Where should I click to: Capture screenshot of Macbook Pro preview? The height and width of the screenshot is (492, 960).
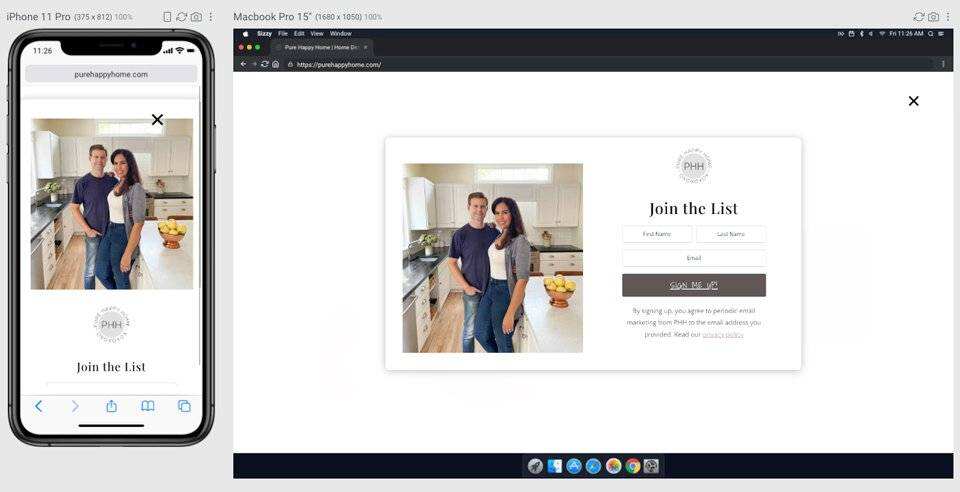click(x=933, y=17)
